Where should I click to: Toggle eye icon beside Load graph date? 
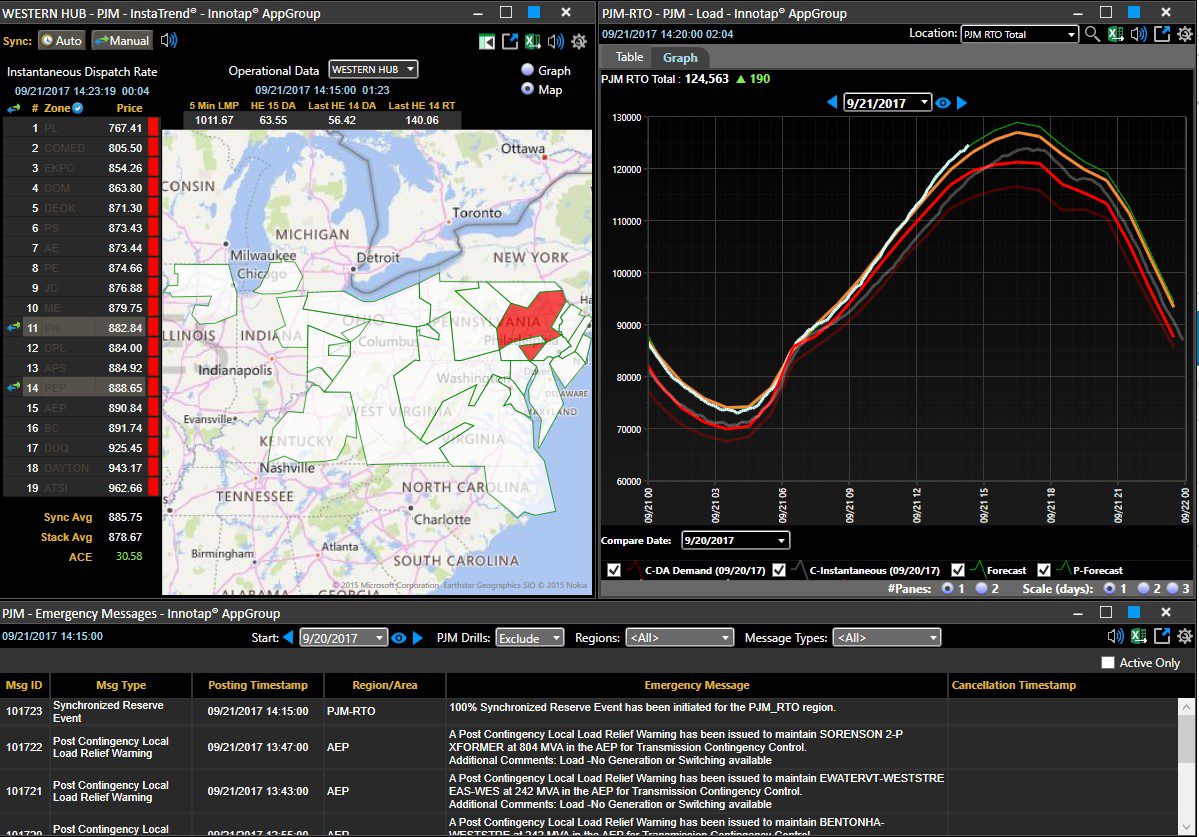point(943,103)
